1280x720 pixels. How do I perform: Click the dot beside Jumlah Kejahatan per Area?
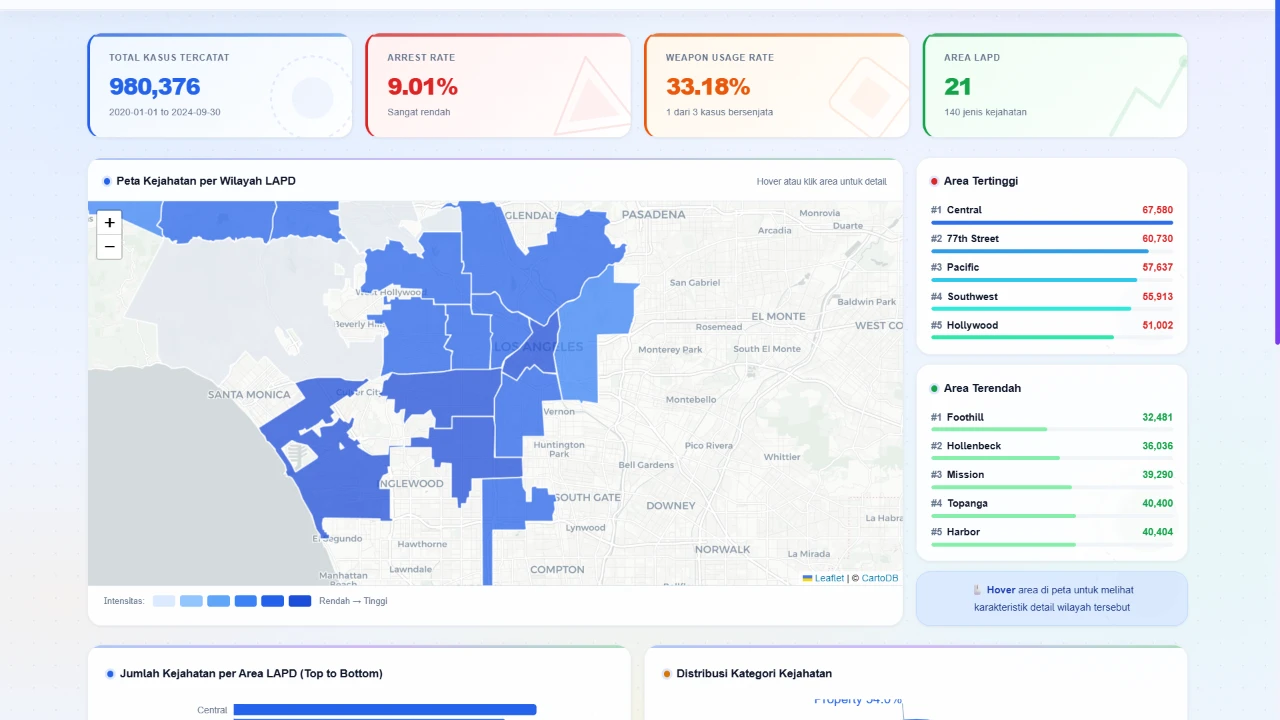(110, 674)
